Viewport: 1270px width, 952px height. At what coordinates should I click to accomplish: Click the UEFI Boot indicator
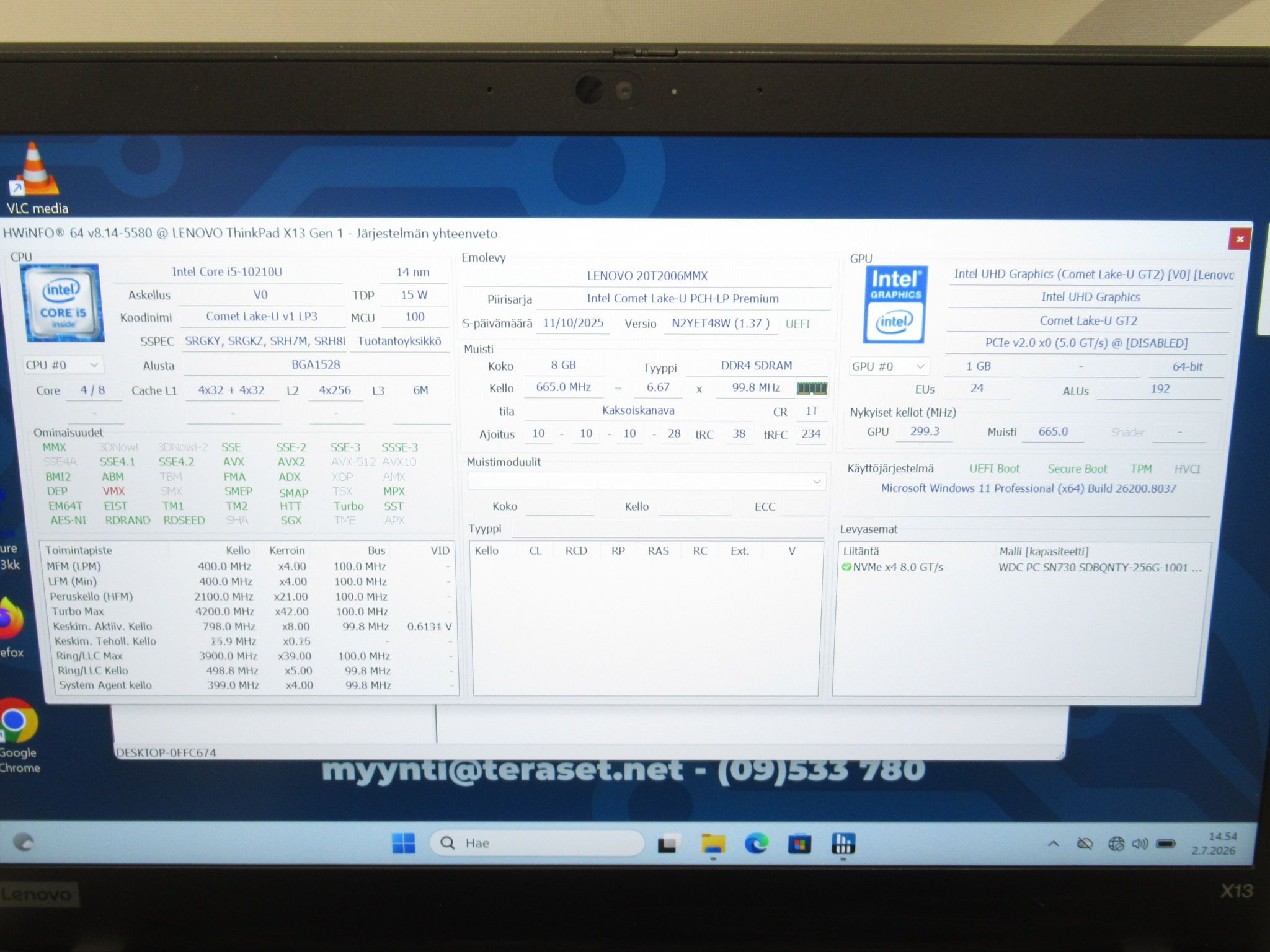pos(994,469)
